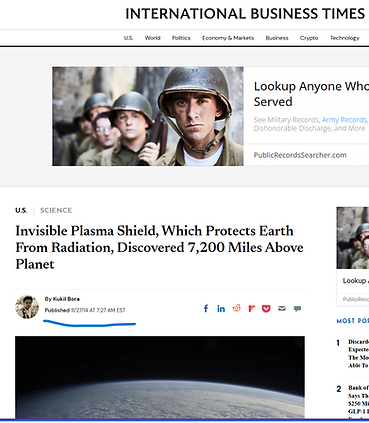Click the published date 11/27/14 text
The height and width of the screenshot is (423, 369).
[98, 310]
